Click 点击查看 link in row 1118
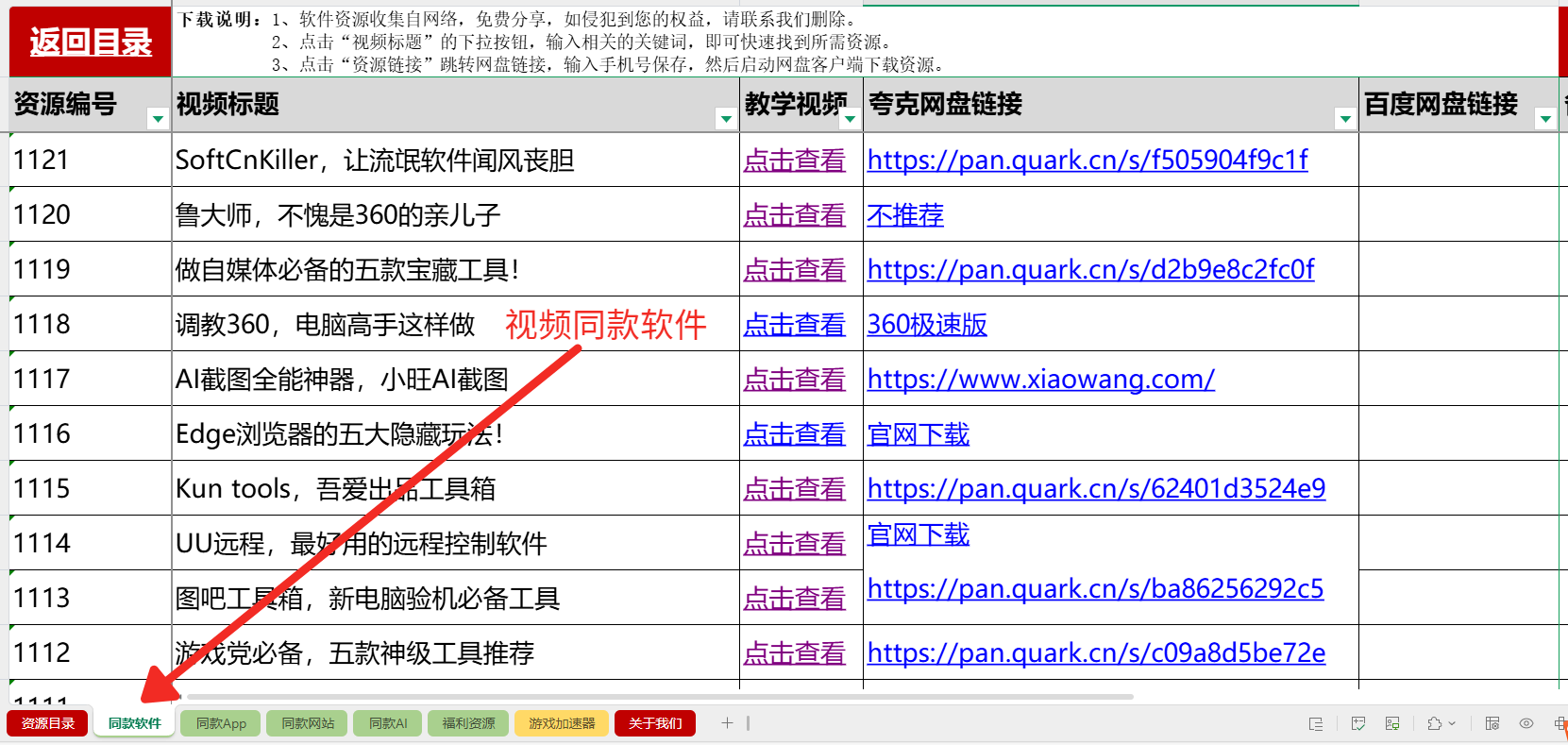Viewport: 1568px width, 745px height. coord(795,325)
